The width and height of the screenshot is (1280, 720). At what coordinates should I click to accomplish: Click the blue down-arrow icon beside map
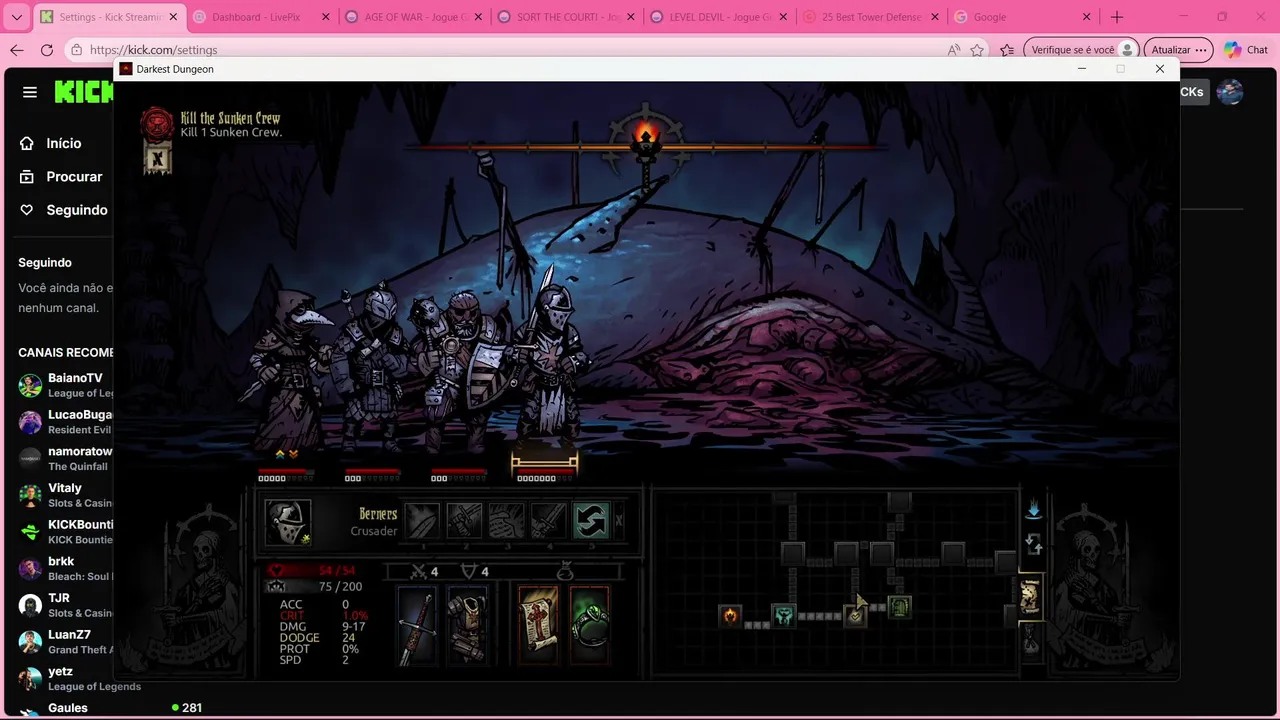[1033, 510]
